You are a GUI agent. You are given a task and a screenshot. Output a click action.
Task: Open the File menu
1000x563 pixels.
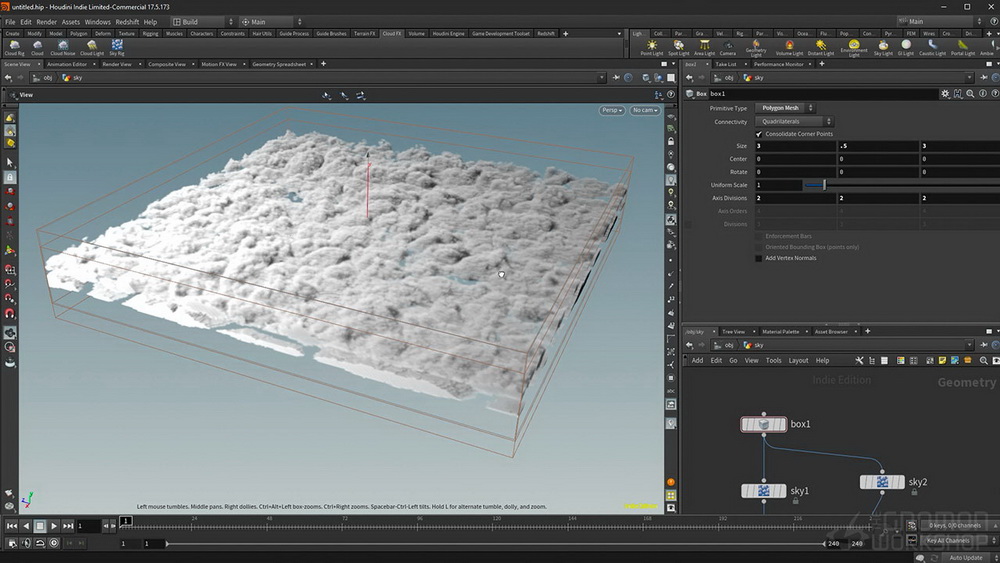10,22
